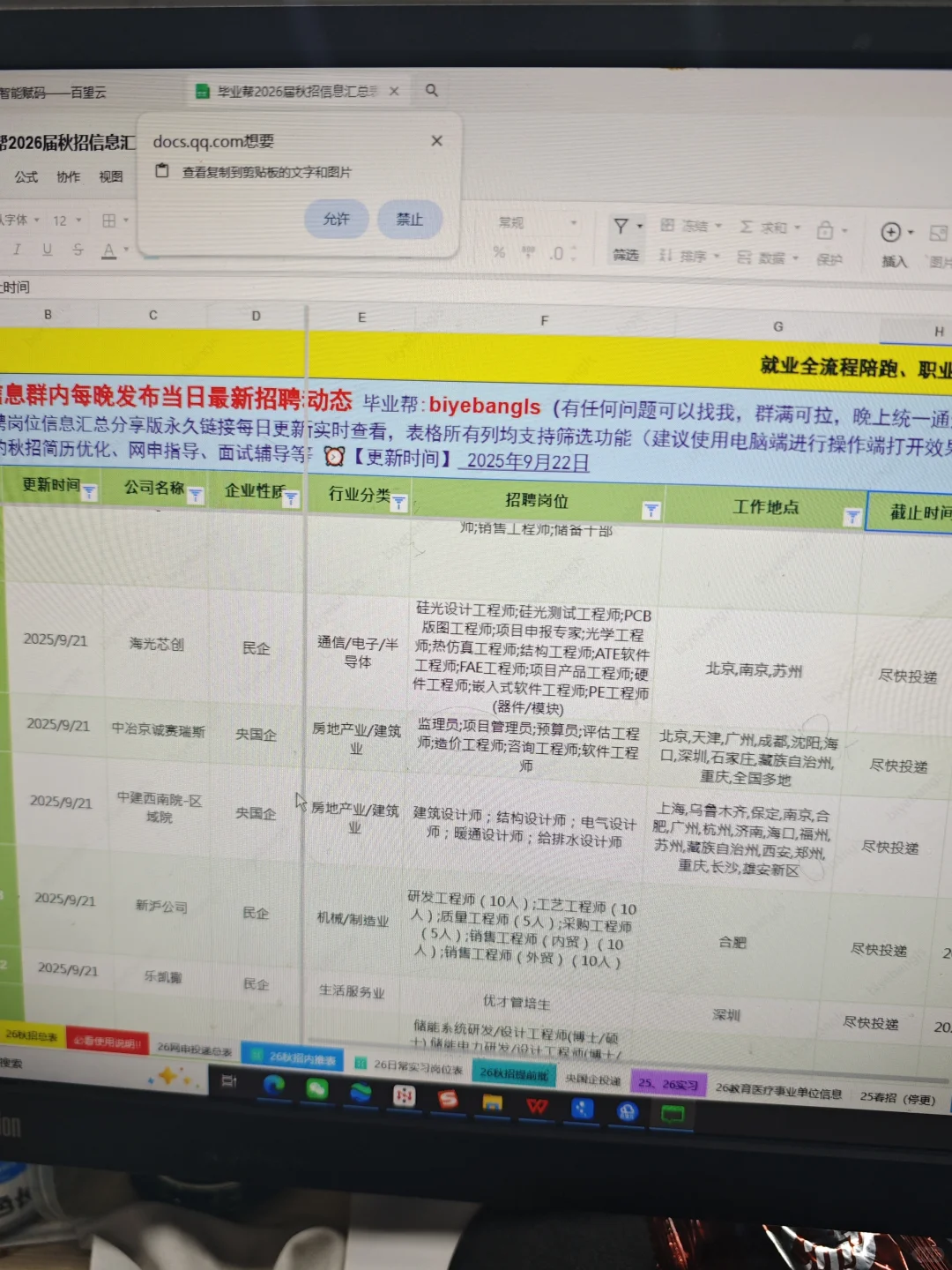The width and height of the screenshot is (952, 1270).
Task: Switch to 26日常实习岗位表 sheet tab
Action: tap(409, 1066)
